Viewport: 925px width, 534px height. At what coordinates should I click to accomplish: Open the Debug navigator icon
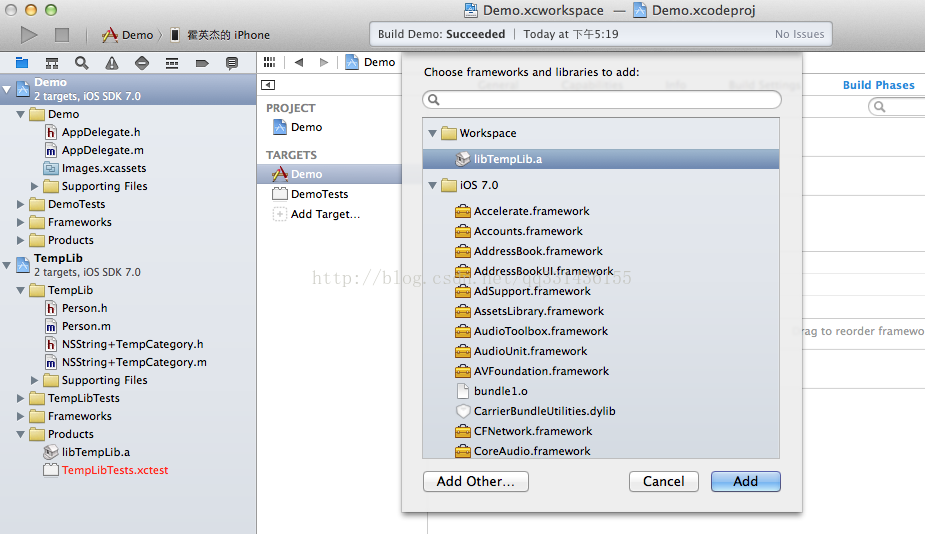pos(172,63)
